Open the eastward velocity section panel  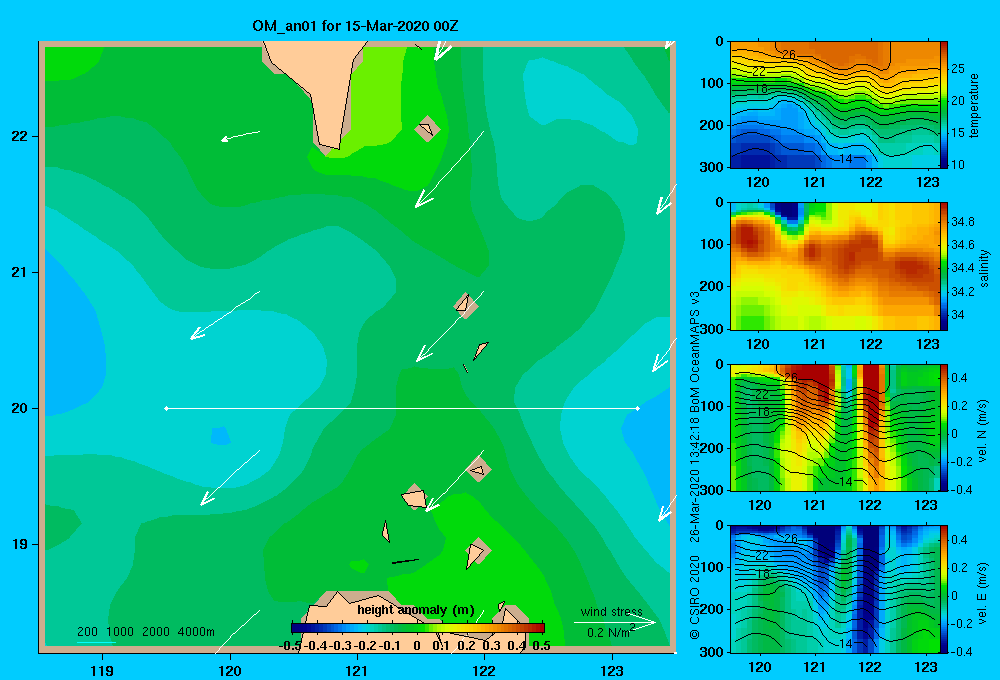point(835,589)
